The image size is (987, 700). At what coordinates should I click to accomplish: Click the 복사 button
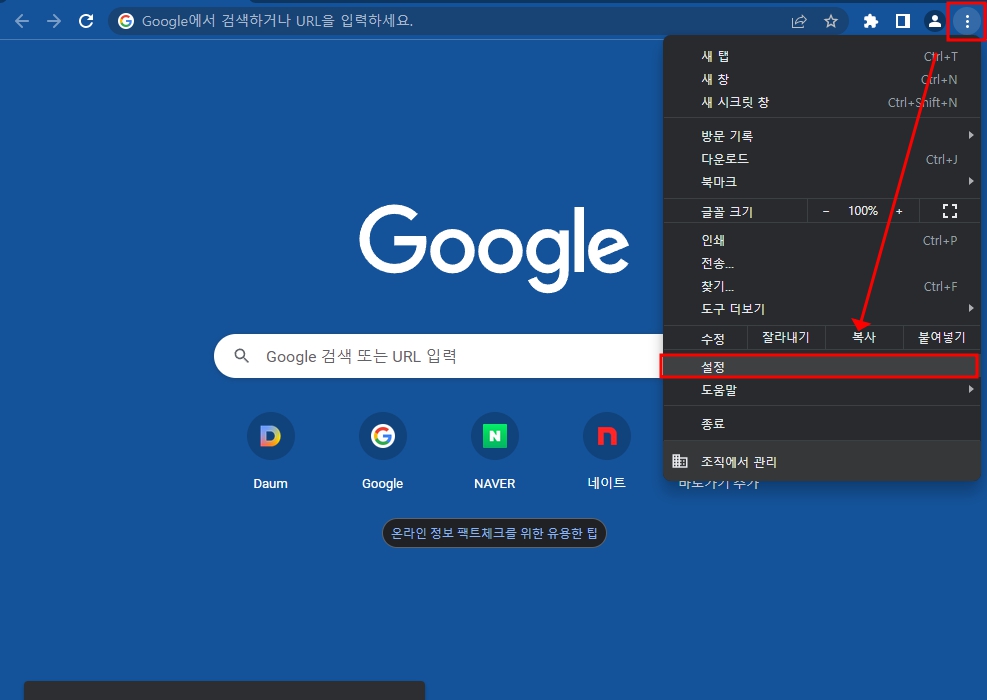pos(864,337)
